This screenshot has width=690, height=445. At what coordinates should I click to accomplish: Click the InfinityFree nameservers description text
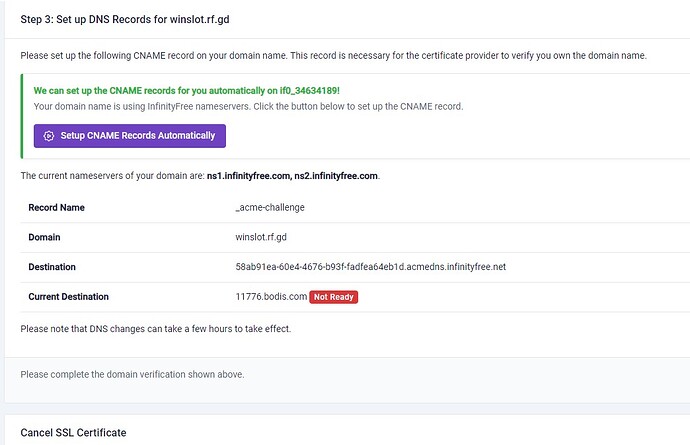pyautogui.click(x=248, y=106)
